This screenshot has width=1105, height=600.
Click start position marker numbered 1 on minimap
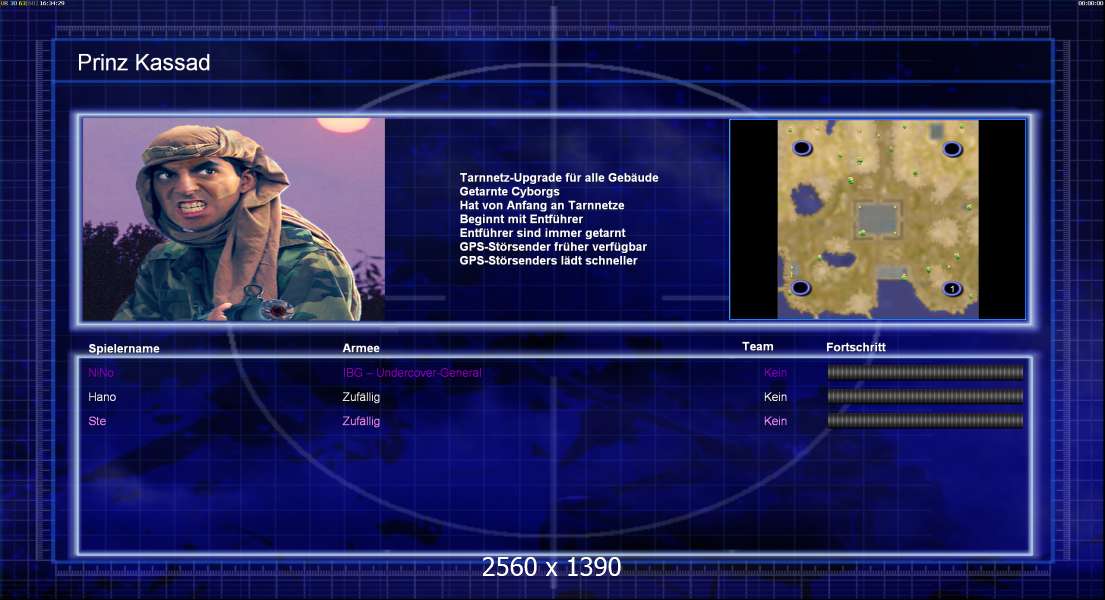pos(952,288)
